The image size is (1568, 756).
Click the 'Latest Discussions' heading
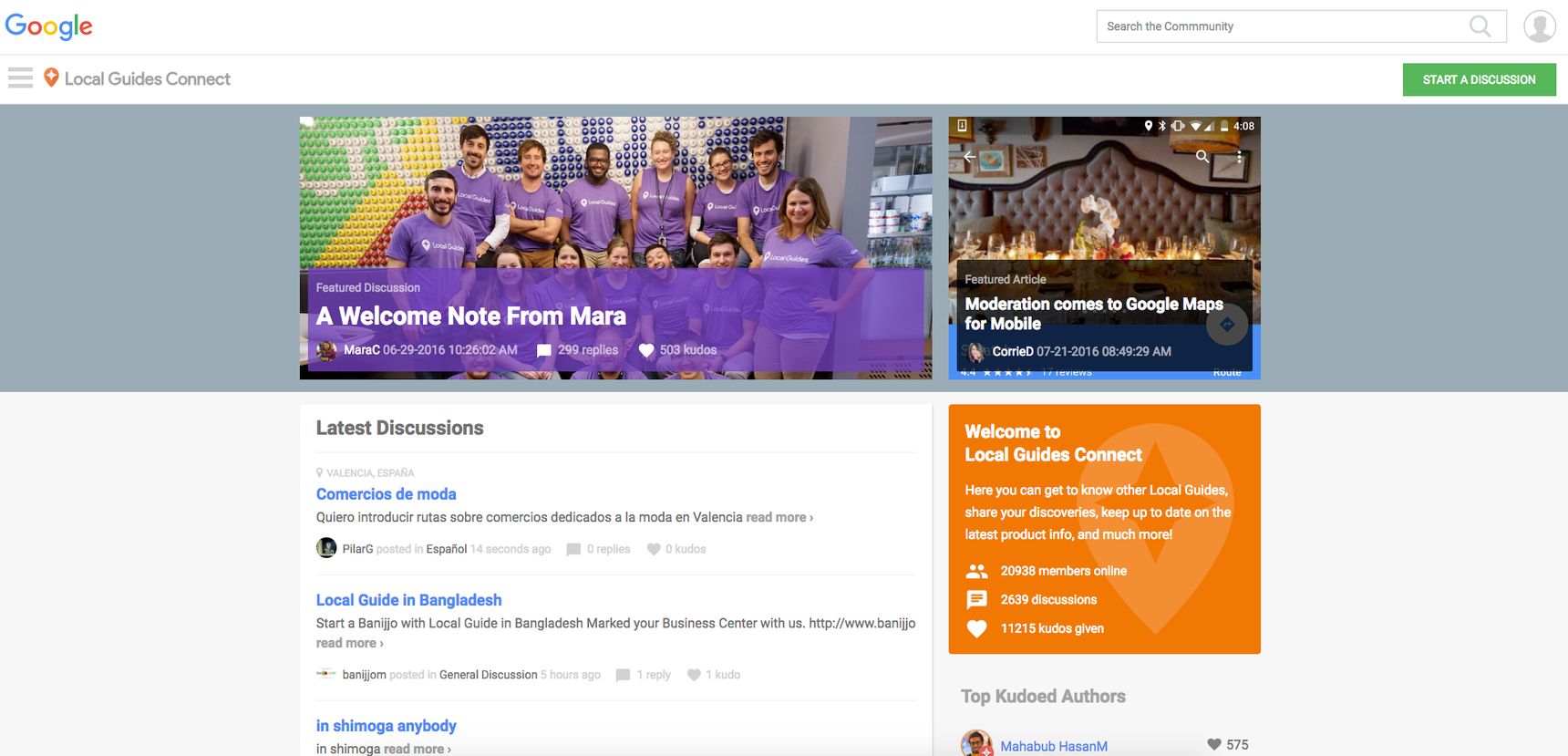400,428
